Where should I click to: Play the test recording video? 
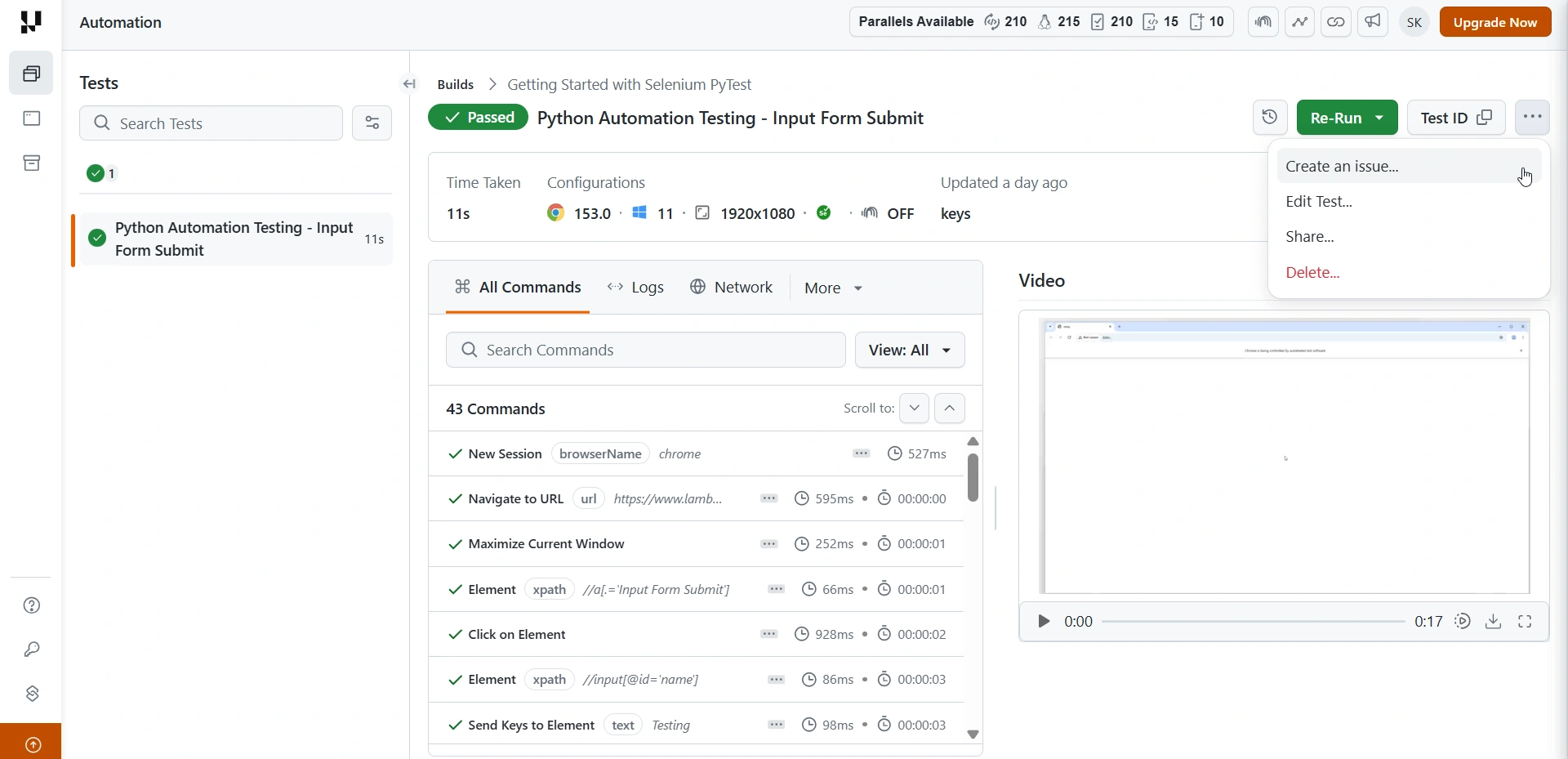(1044, 622)
